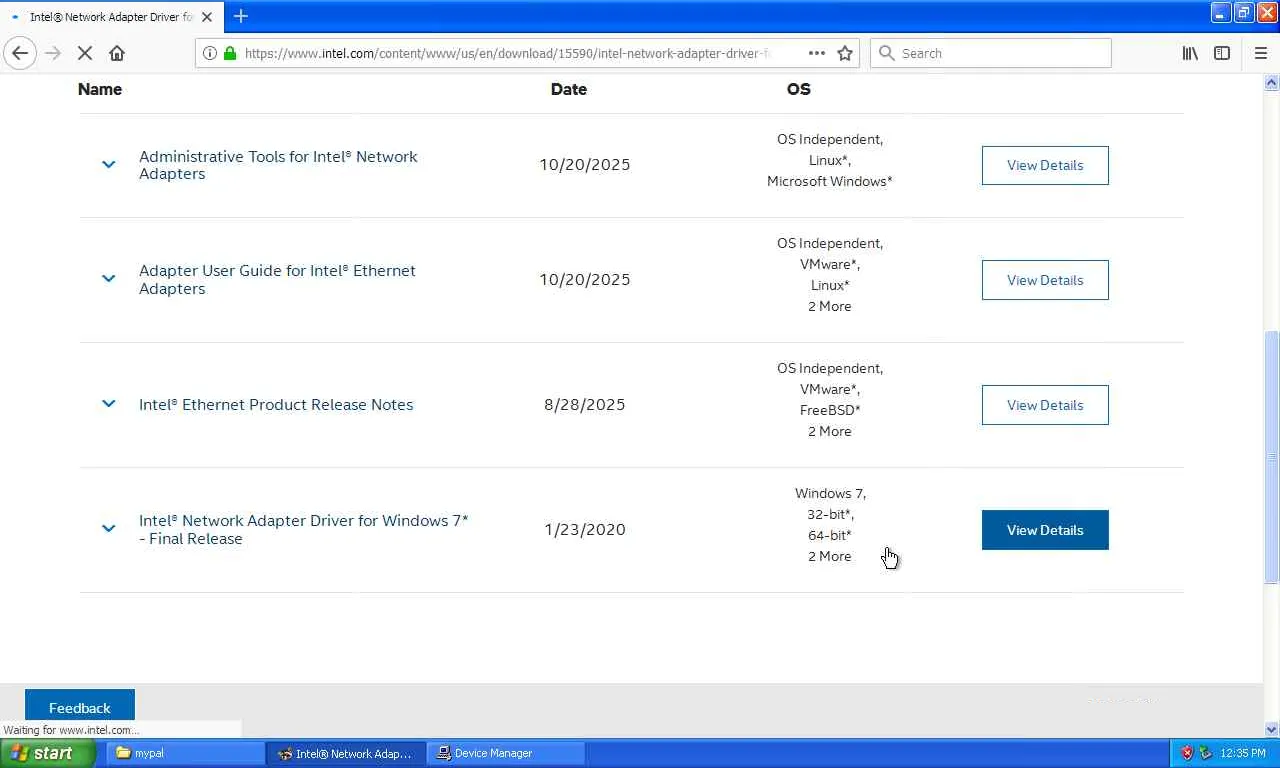This screenshot has height=768, width=1280.
Task: Open Adapter User Guide for Intel Ethernet Adapters
Action: (277, 279)
